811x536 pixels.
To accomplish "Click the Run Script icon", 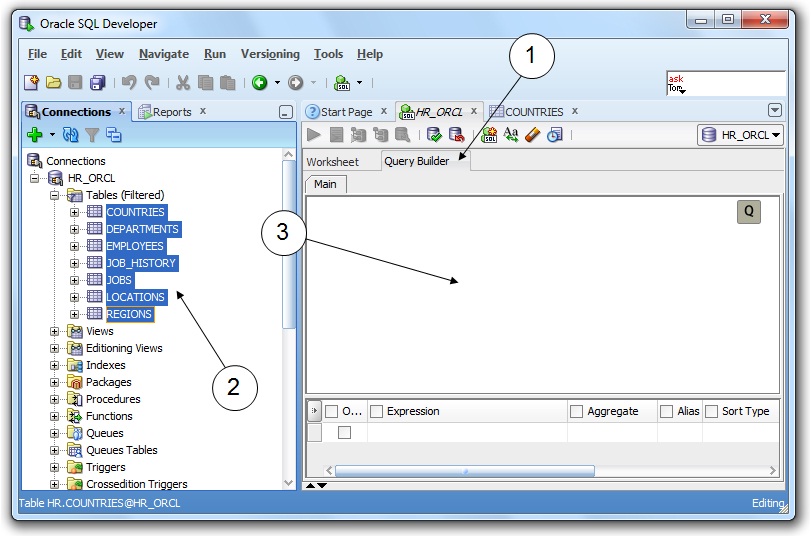I will [x=336, y=135].
